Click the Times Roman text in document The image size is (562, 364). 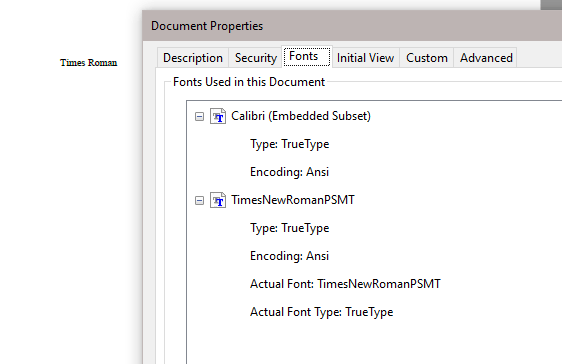click(x=89, y=63)
